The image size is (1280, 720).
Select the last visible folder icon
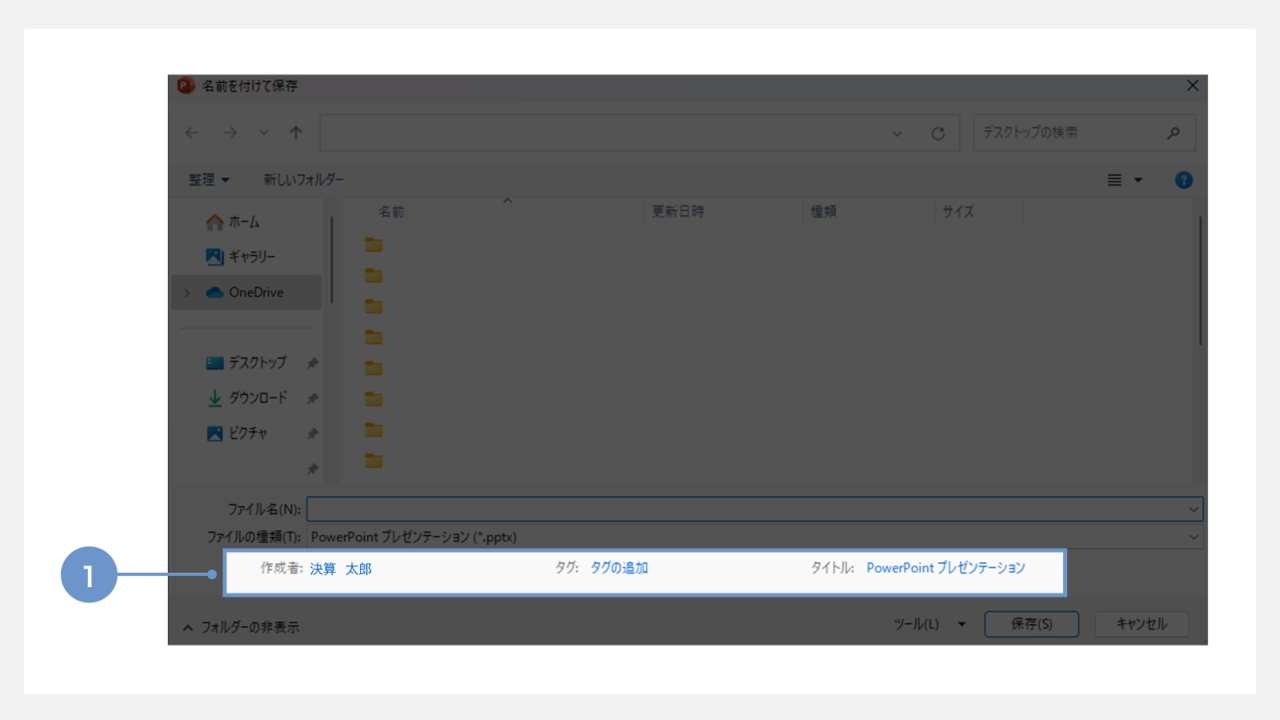click(x=374, y=461)
